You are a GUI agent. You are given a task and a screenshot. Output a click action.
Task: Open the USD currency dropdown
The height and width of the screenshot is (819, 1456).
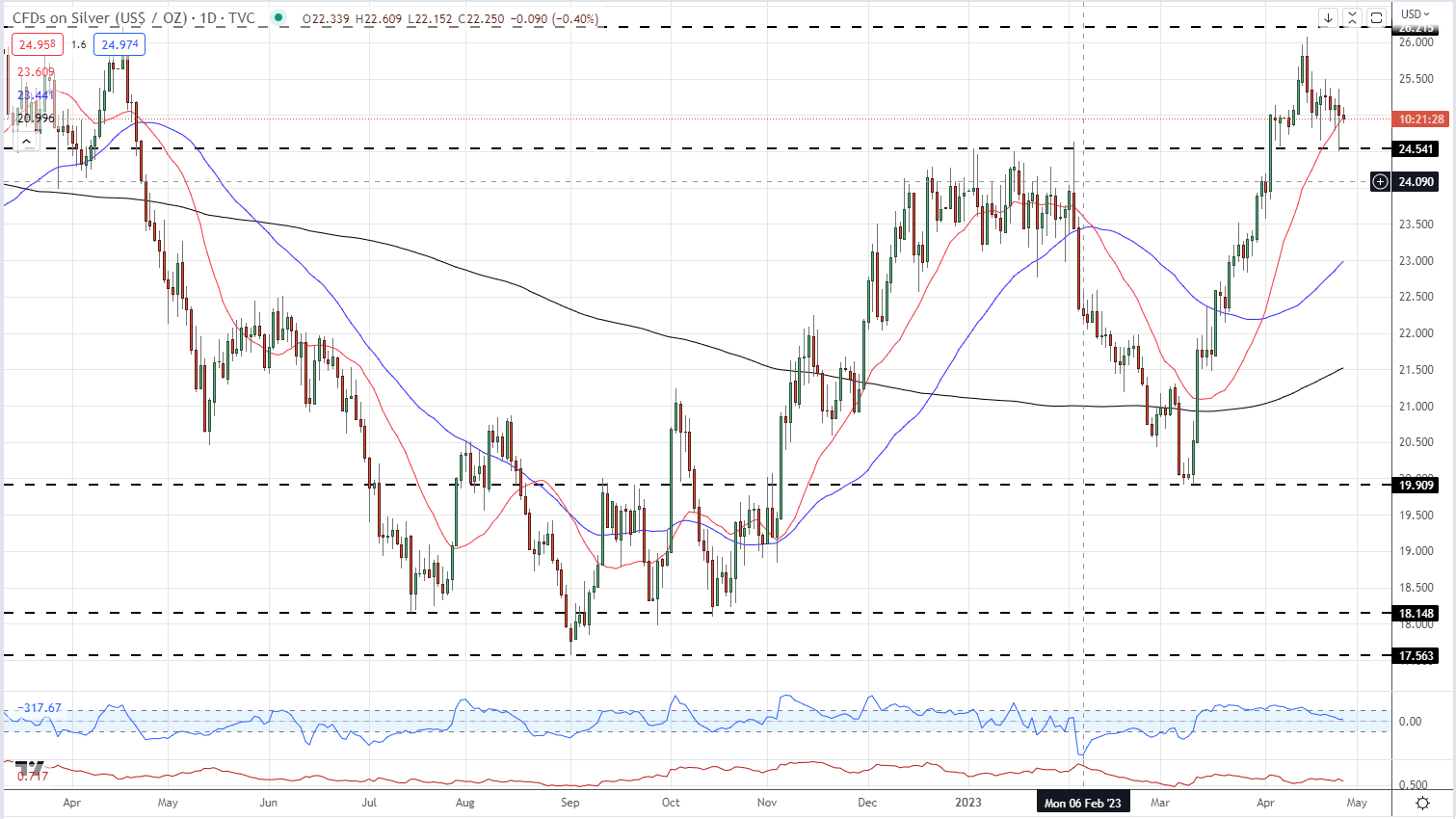1416,13
